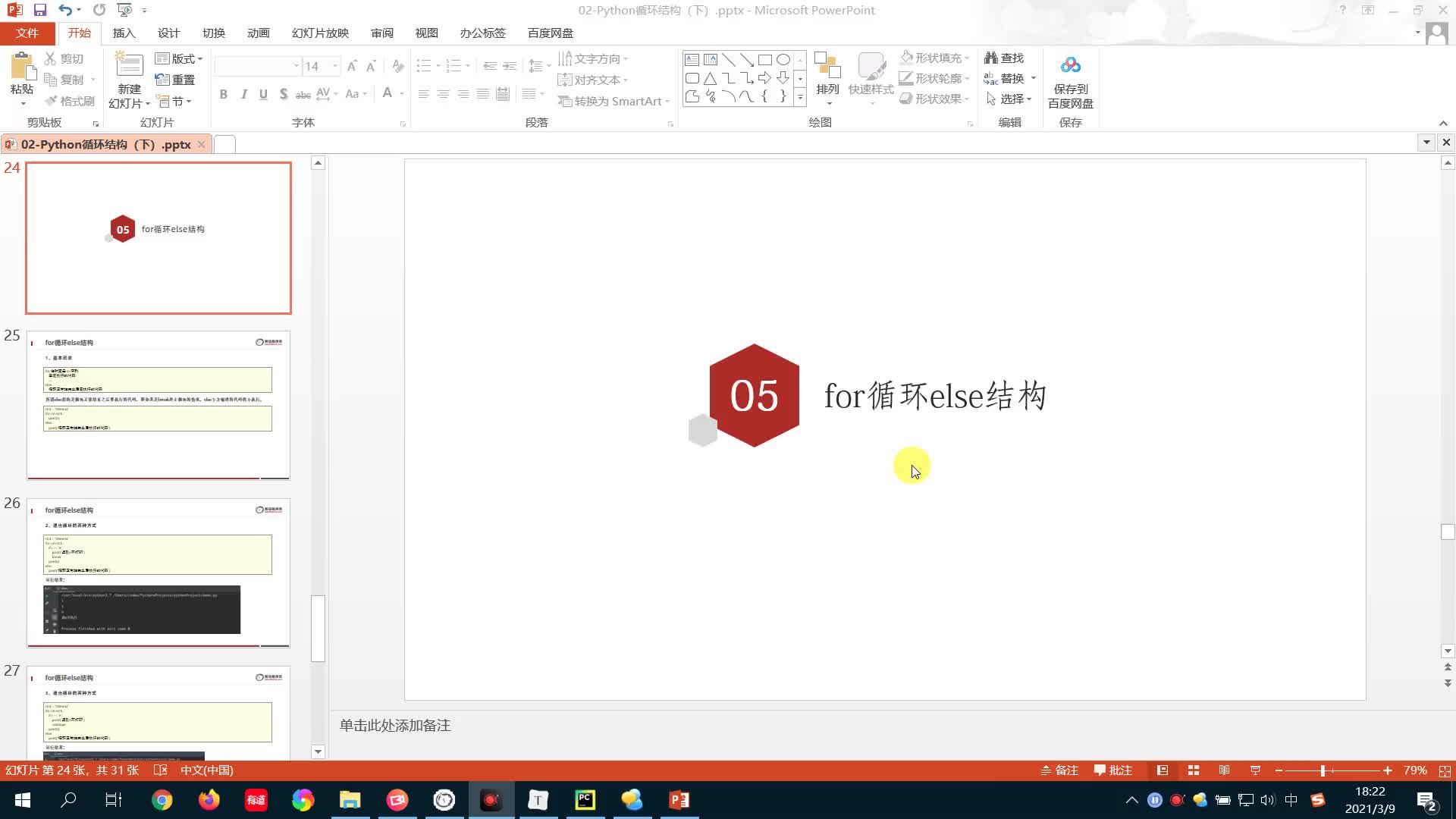Toggle center text alignment

tap(443, 94)
